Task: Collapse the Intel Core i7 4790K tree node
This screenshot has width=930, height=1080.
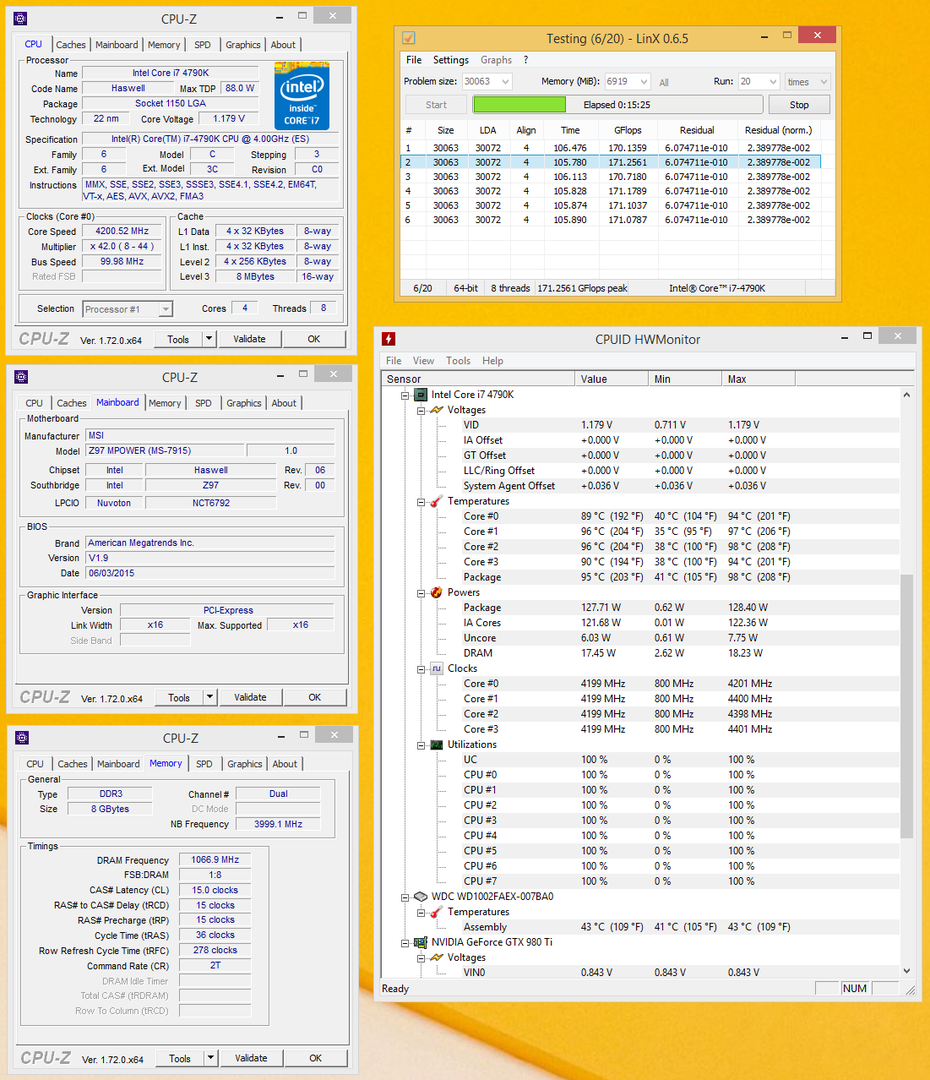Action: click(406, 395)
